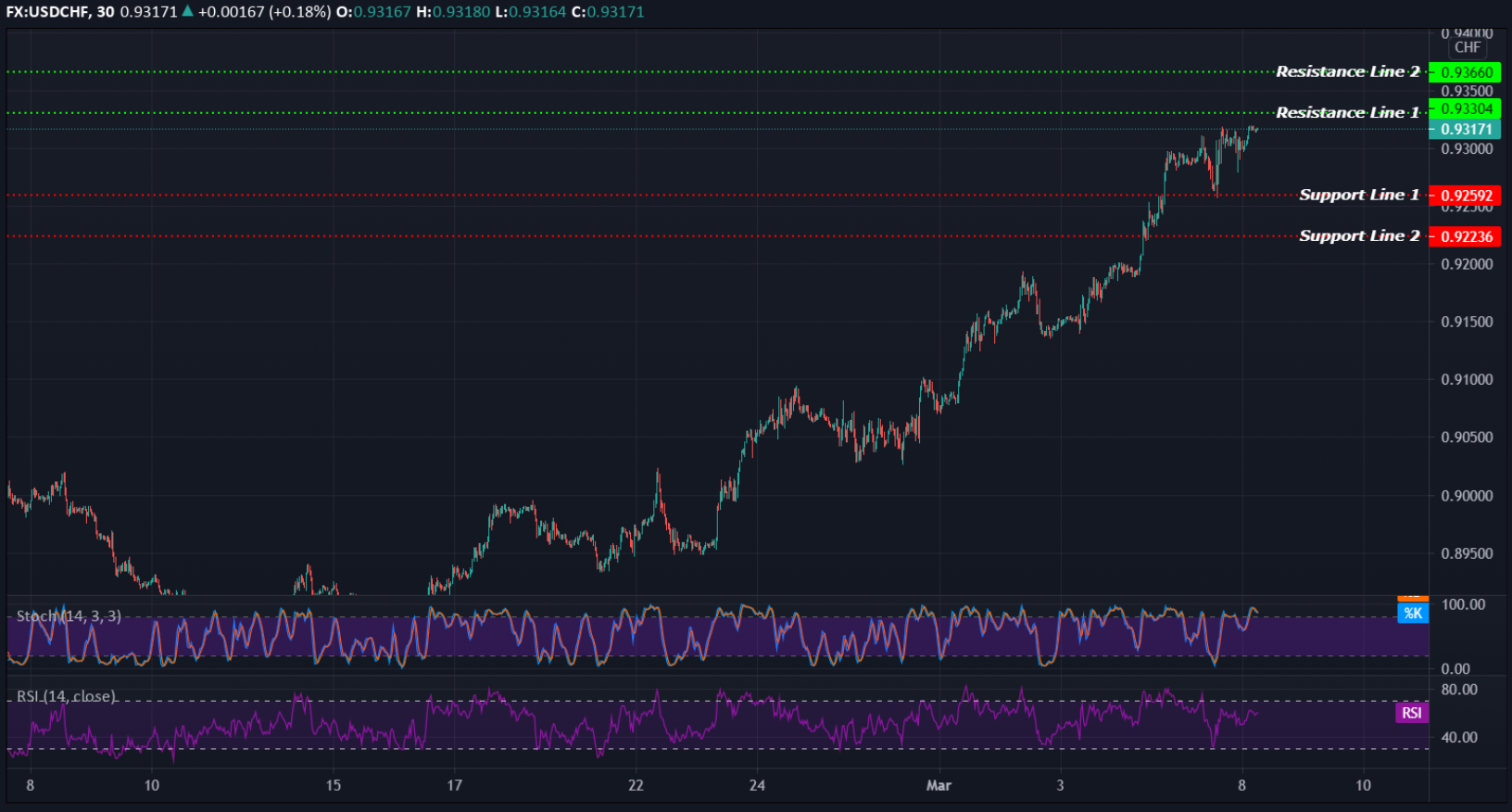
Task: Click the close value C:0.93171 in header
Action: click(608, 12)
